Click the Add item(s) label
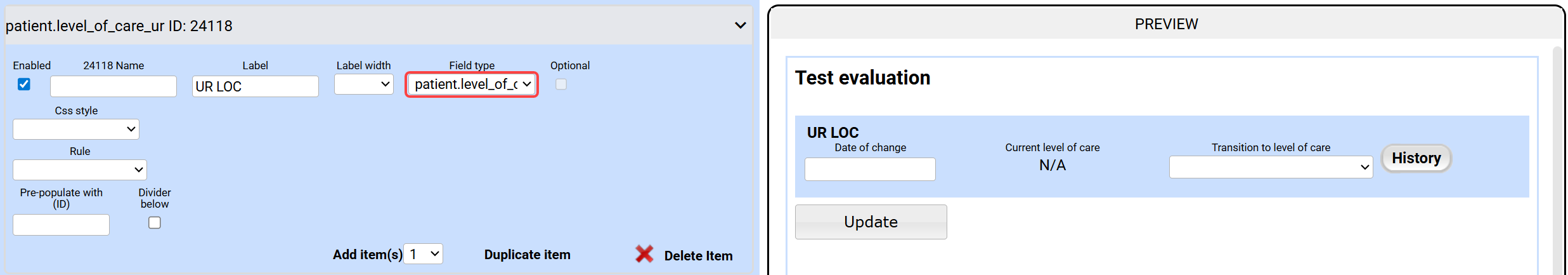This screenshot has height=275, width=1568. click(367, 255)
